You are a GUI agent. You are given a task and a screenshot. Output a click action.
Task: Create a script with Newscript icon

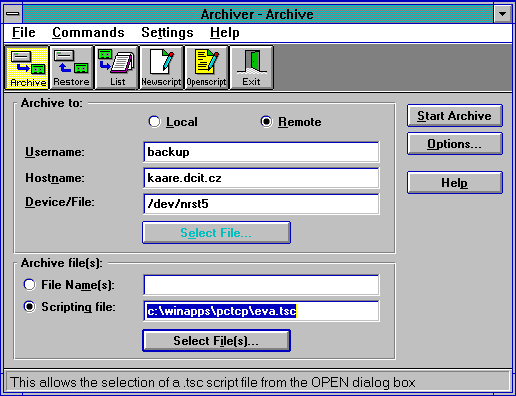click(161, 68)
